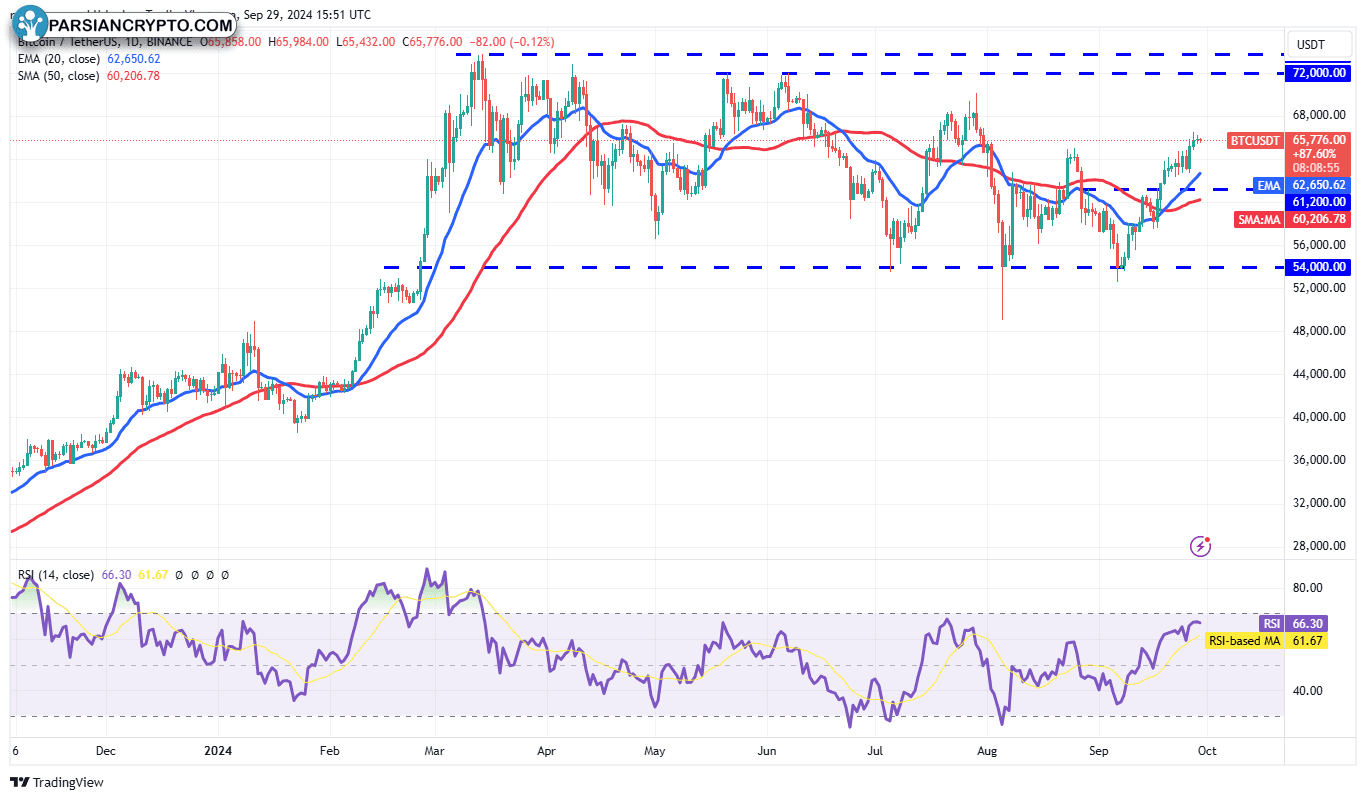This screenshot has width=1366, height=800.
Task: Click the 80.00 RSI scale level
Action: pyautogui.click(x=1308, y=588)
